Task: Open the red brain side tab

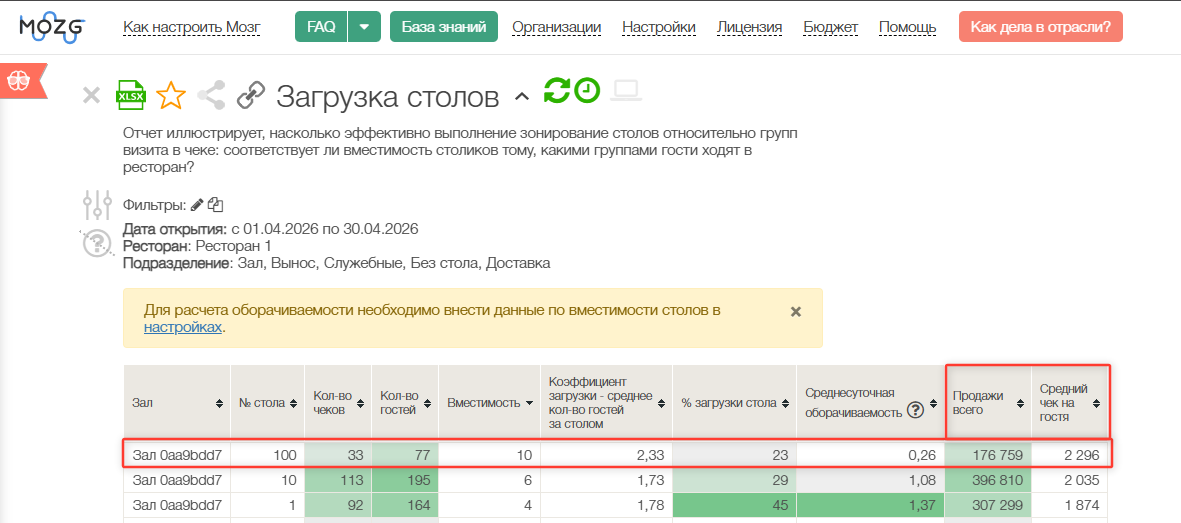Action: tap(23, 79)
